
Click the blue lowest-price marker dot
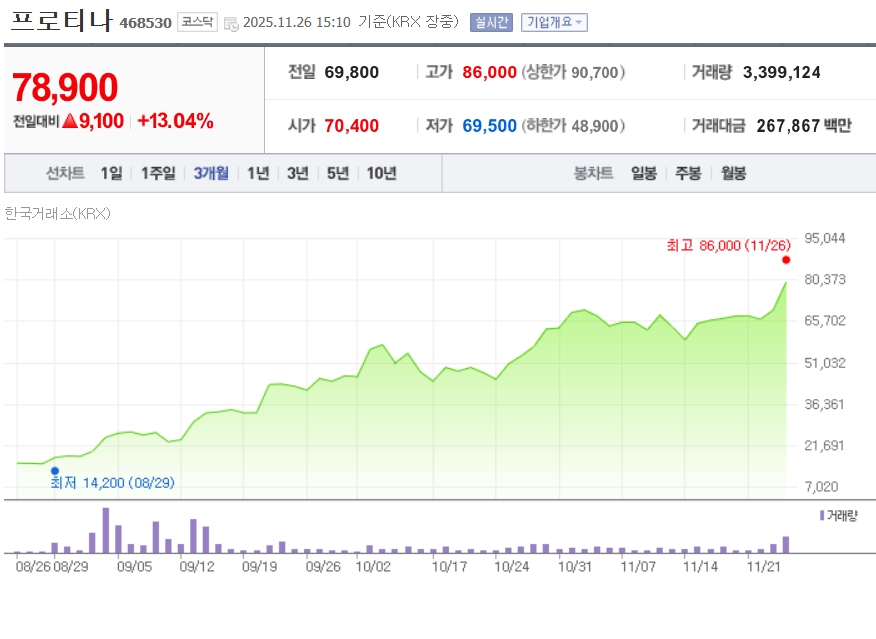[x=55, y=470]
